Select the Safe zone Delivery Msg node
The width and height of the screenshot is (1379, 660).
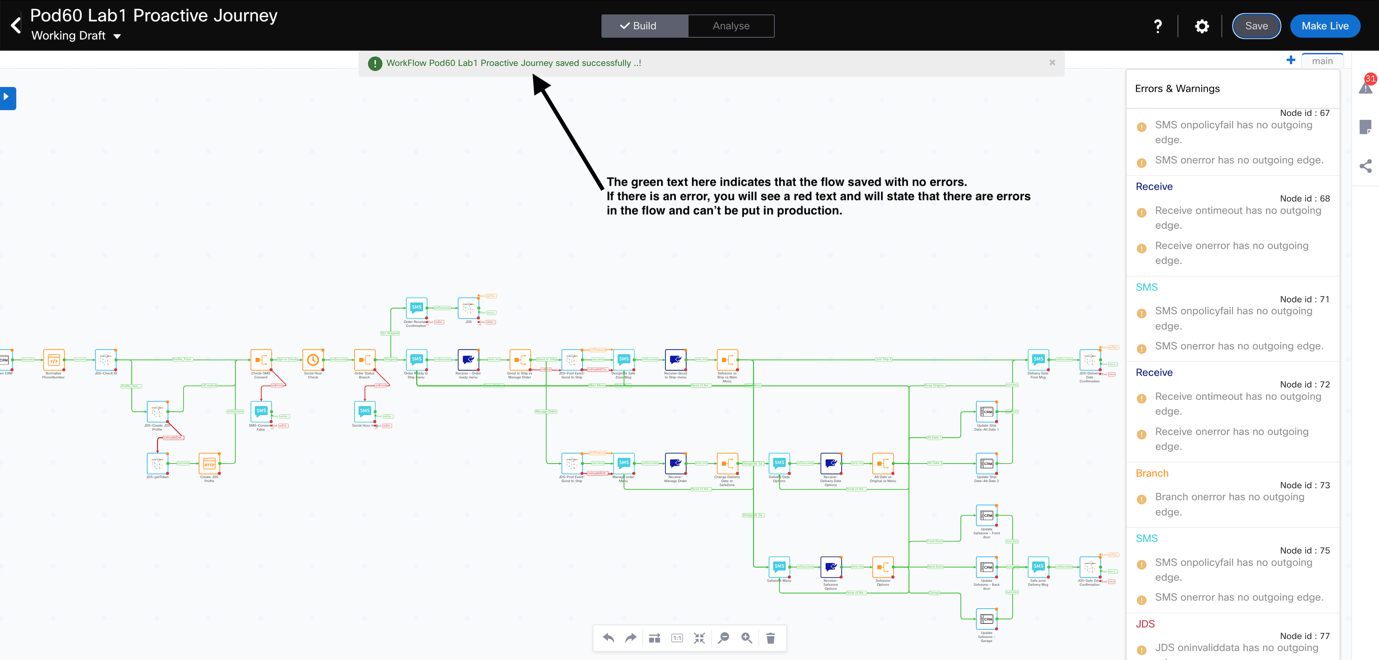(x=1038, y=567)
